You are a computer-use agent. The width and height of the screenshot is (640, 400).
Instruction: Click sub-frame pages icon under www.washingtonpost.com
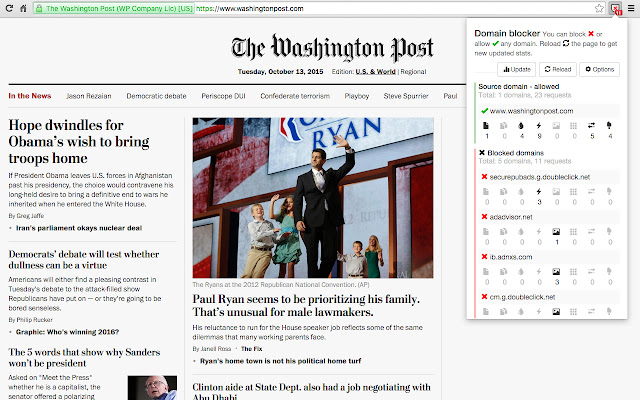point(504,126)
